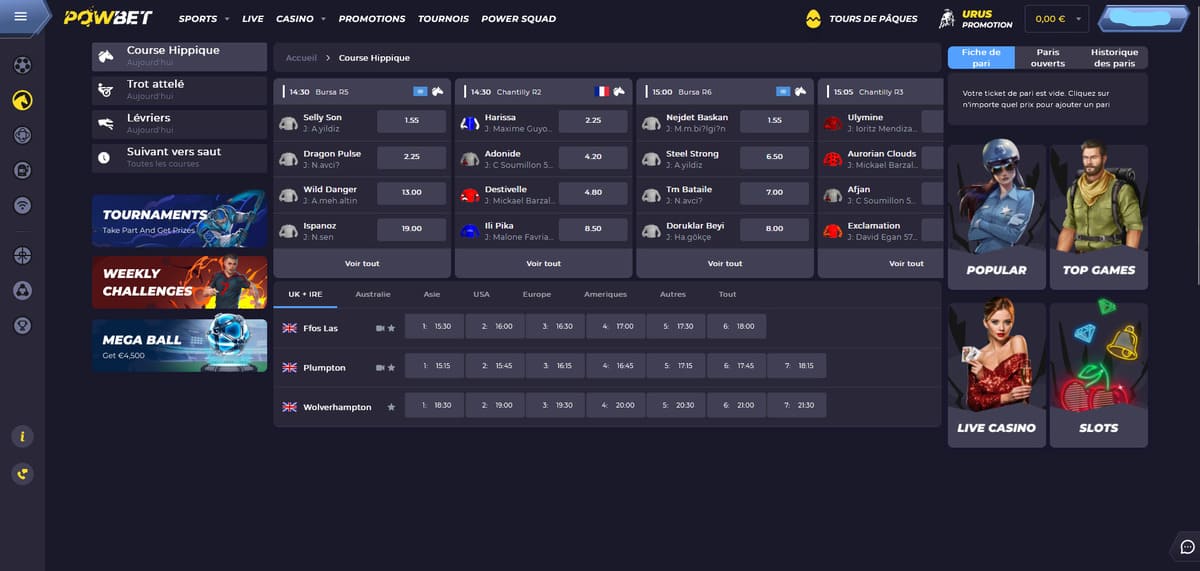
Task: Click the Tours de Pâques egg icon
Action: tap(814, 18)
